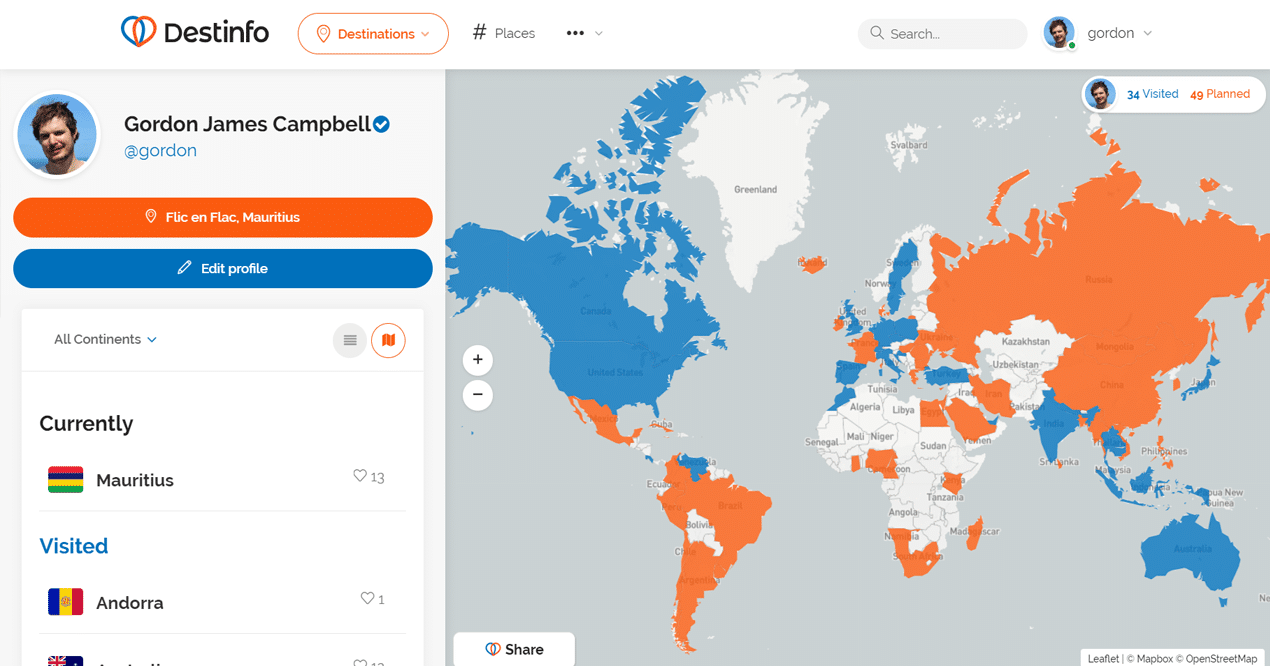This screenshot has height=666, width=1270.
Task: Click the Flic en Flac, Mauritius button
Action: (x=223, y=217)
